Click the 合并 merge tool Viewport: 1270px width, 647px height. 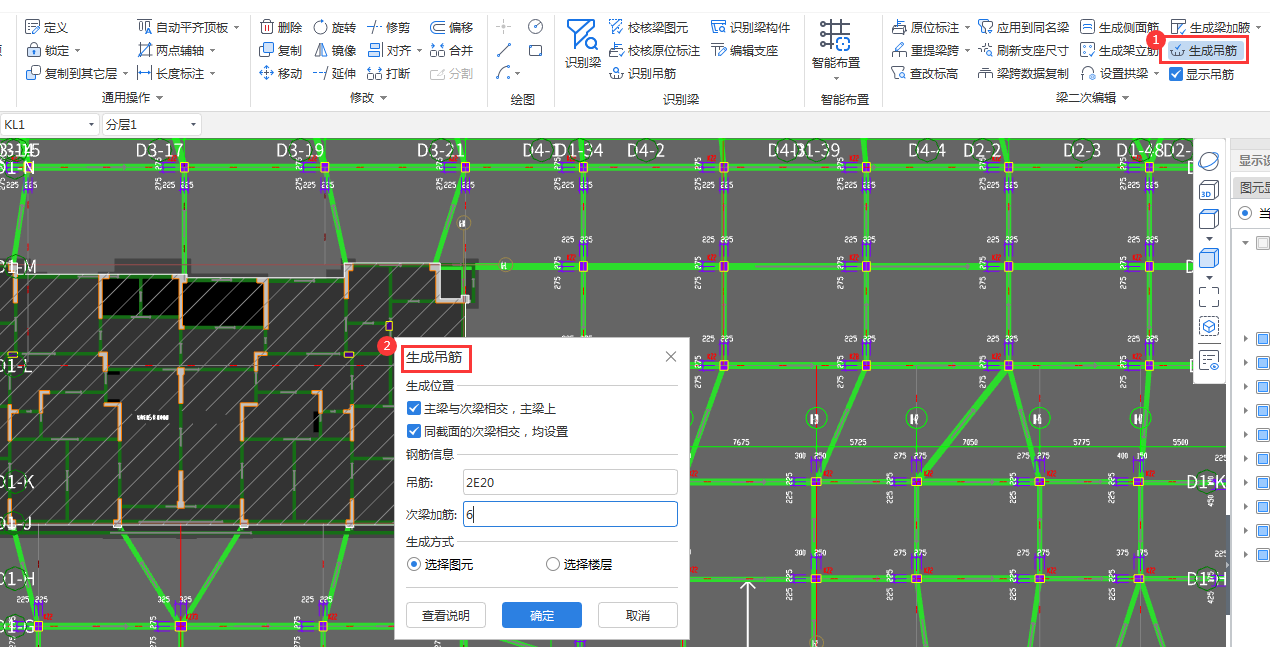[451, 50]
